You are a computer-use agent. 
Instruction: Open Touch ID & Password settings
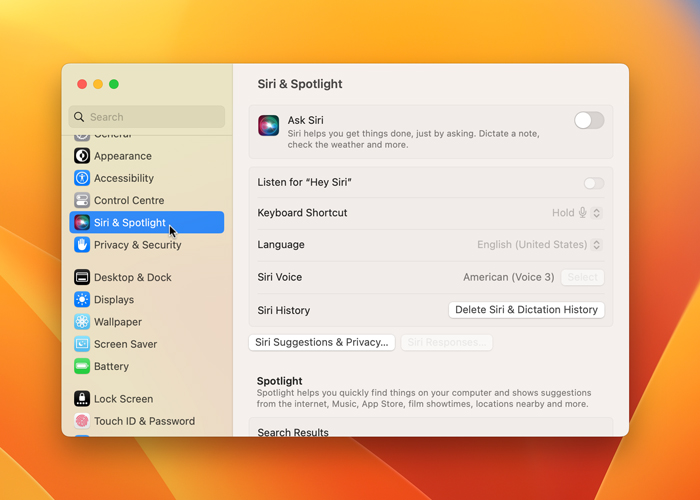tap(146, 421)
